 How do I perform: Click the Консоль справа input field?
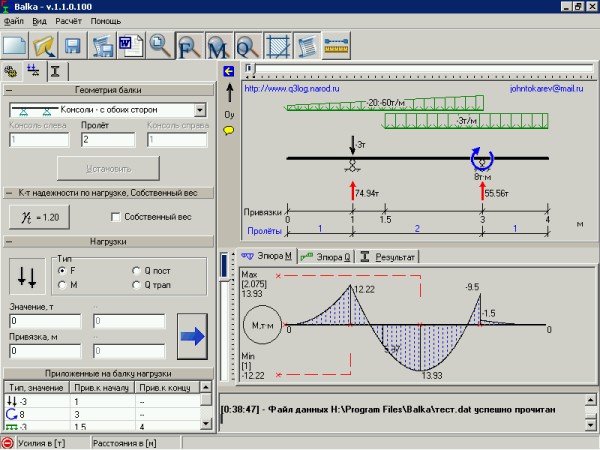[177, 140]
